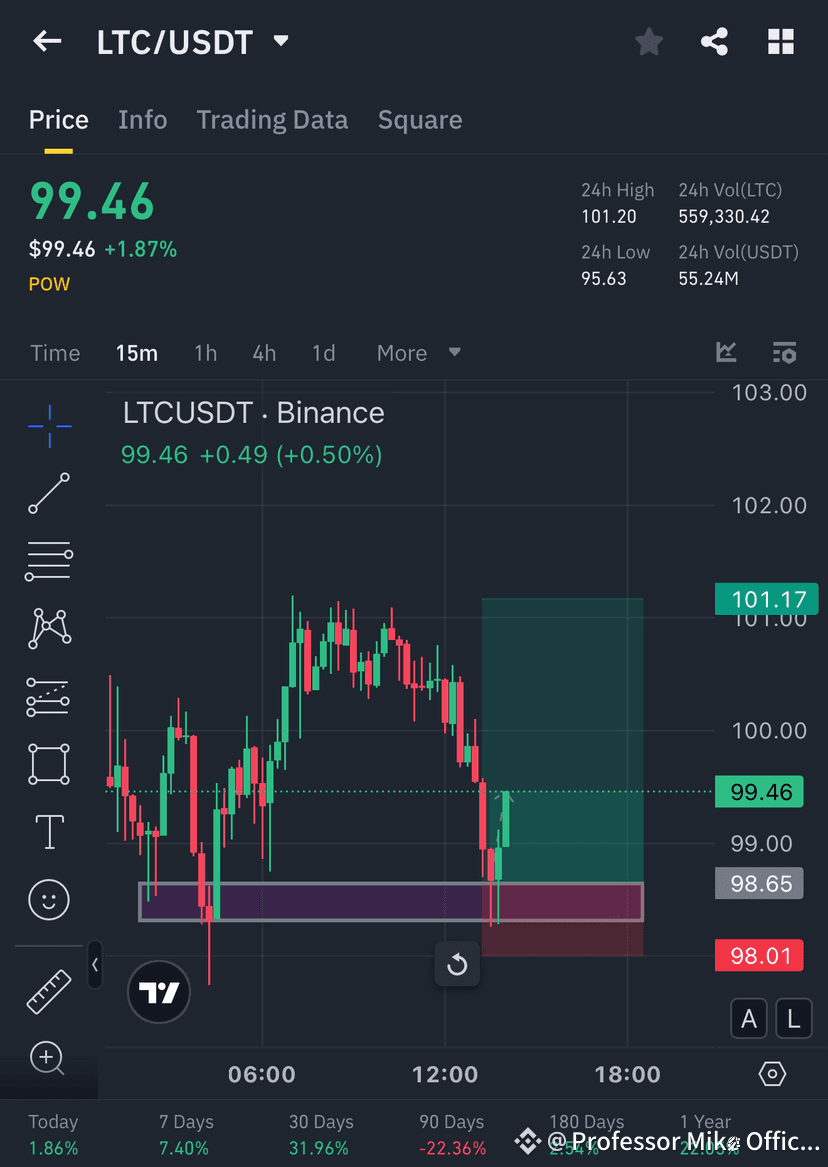828x1167 pixels.
Task: Activate the zoom-in magnifier tool
Action: point(47,1058)
